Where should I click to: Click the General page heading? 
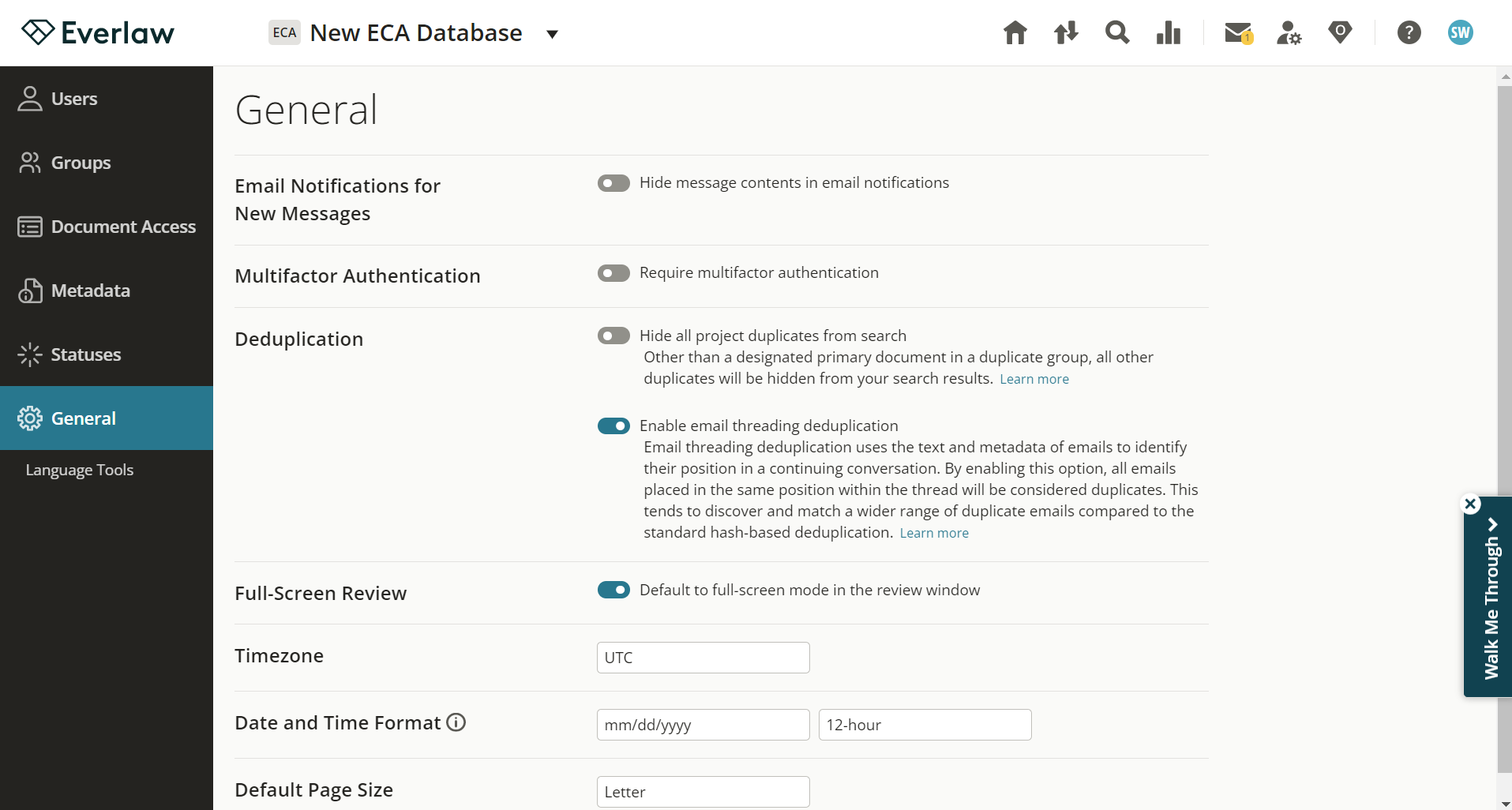tap(306, 110)
